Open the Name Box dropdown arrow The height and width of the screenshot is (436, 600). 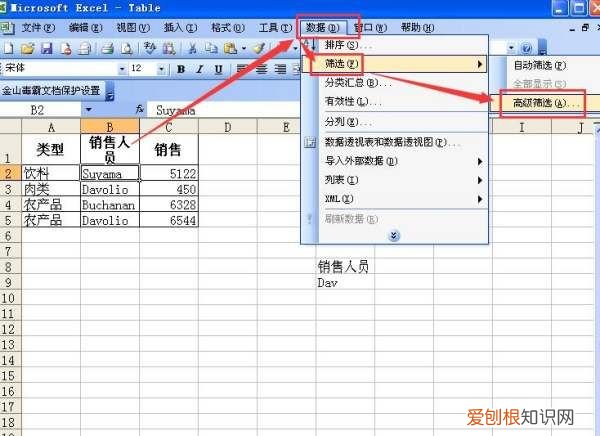88,110
